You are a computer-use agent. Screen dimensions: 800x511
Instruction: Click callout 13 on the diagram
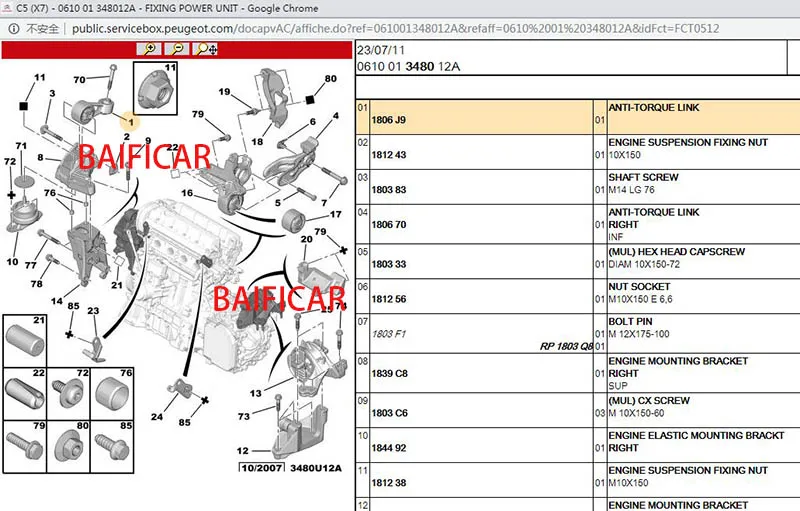pyautogui.click(x=256, y=393)
